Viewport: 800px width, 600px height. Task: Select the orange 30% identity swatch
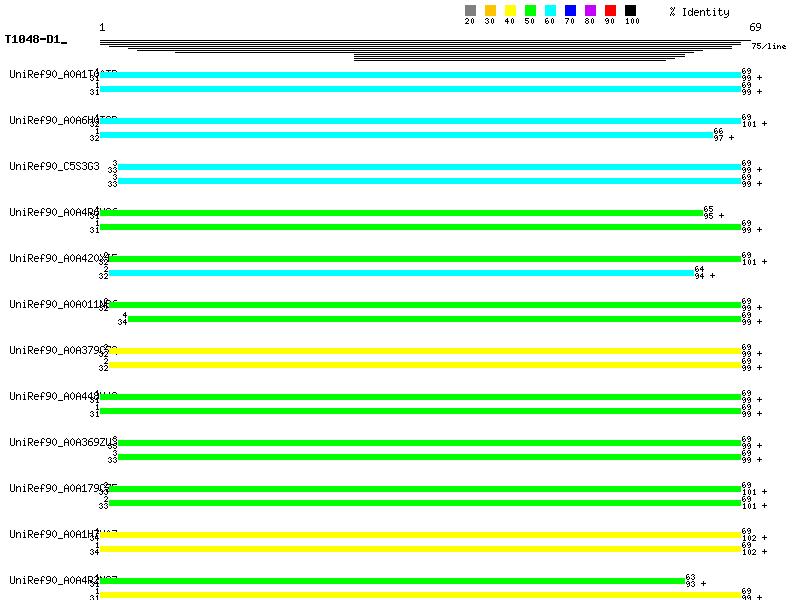(490, 11)
